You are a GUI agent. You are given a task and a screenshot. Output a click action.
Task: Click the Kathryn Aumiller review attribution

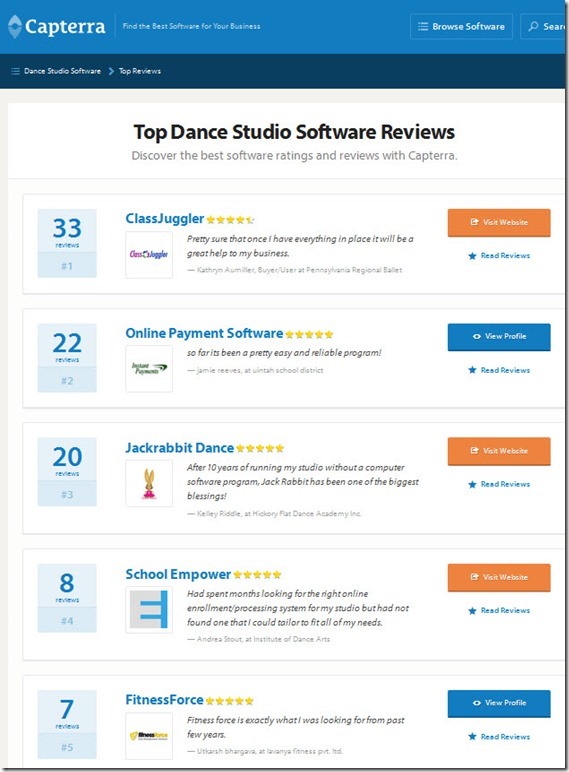(x=294, y=270)
